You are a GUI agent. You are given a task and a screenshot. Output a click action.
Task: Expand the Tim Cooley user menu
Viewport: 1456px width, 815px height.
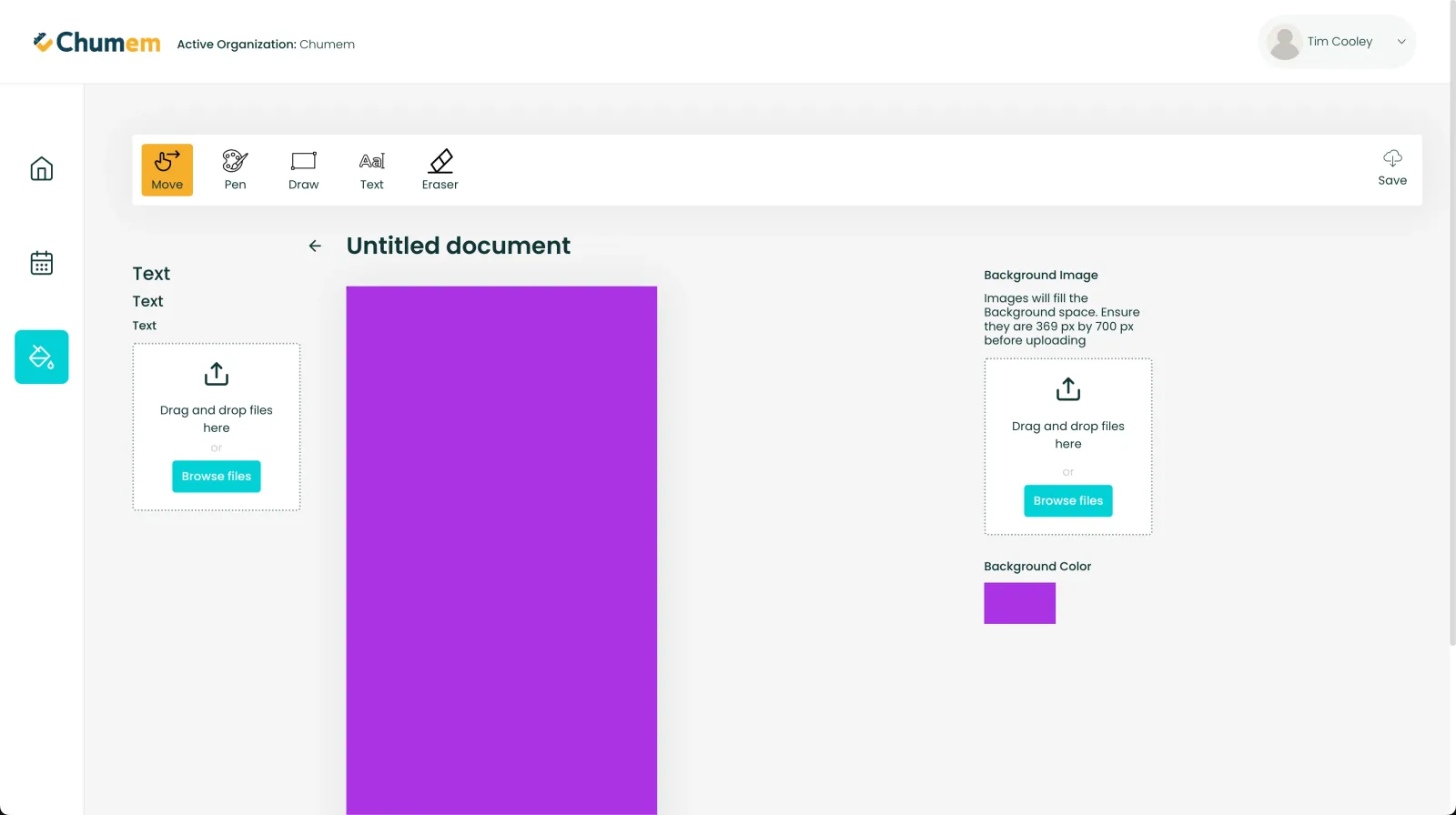click(1401, 42)
